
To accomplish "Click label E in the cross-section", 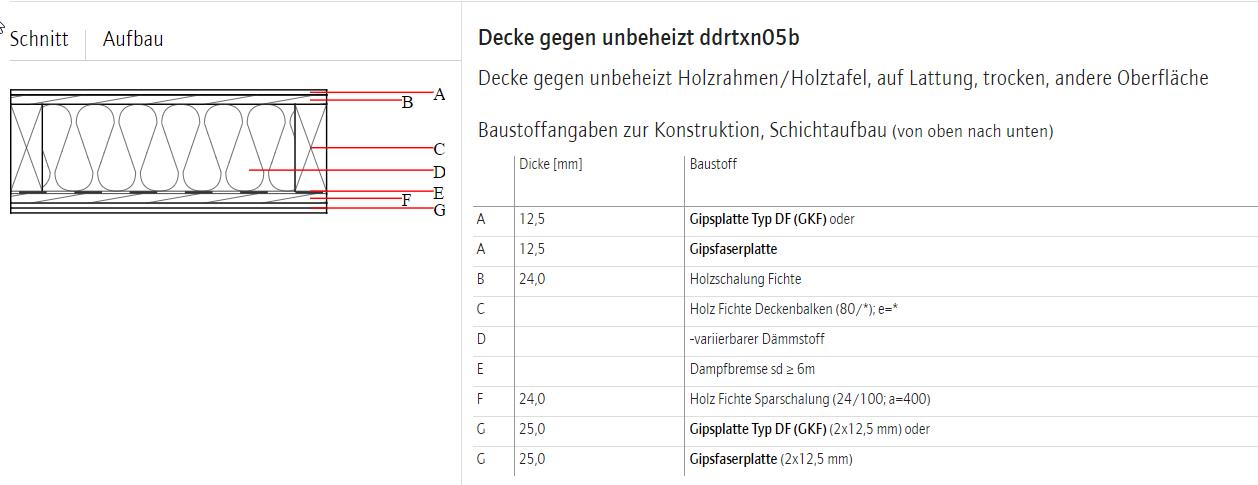I will [x=439, y=191].
